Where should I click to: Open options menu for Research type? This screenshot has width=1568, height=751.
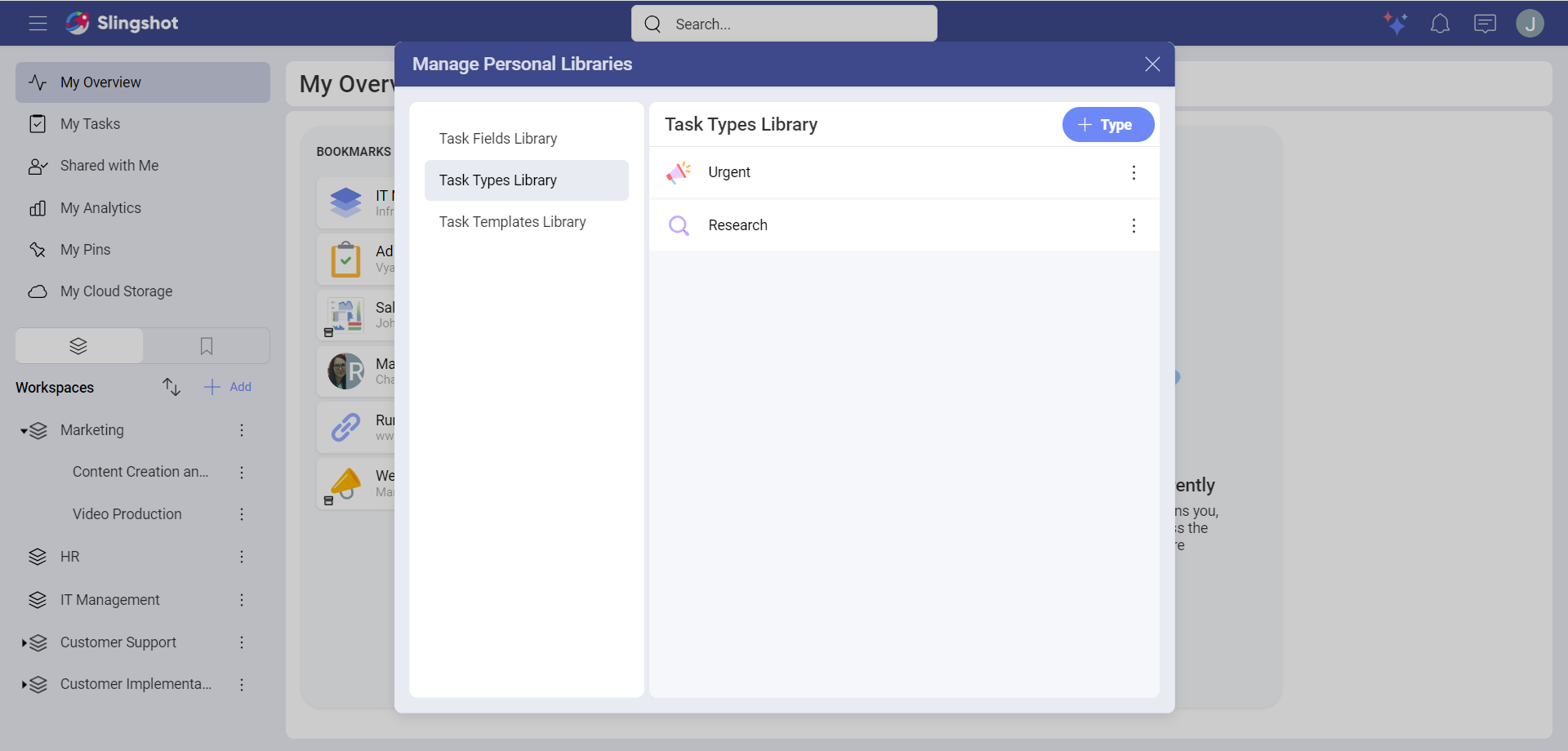[x=1134, y=225]
